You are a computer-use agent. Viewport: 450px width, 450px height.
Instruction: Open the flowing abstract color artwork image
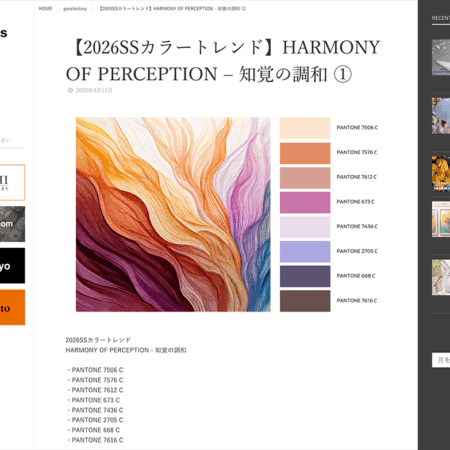[173, 214]
